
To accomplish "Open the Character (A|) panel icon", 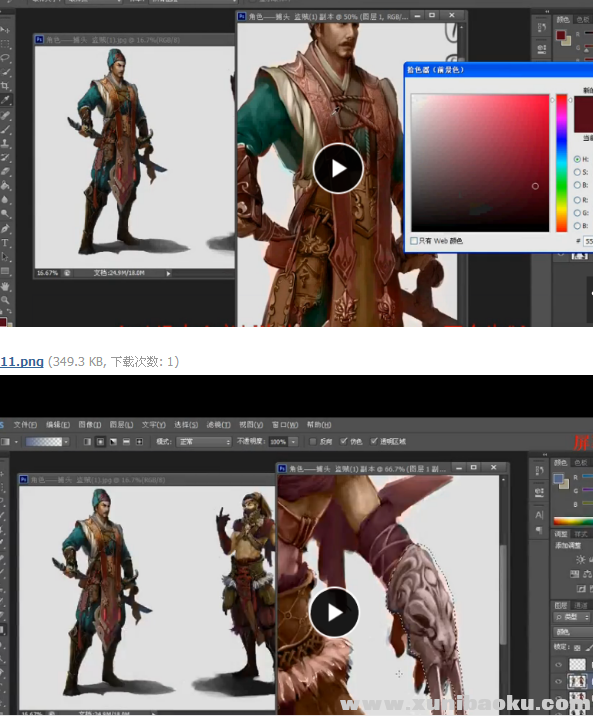I will (539, 515).
